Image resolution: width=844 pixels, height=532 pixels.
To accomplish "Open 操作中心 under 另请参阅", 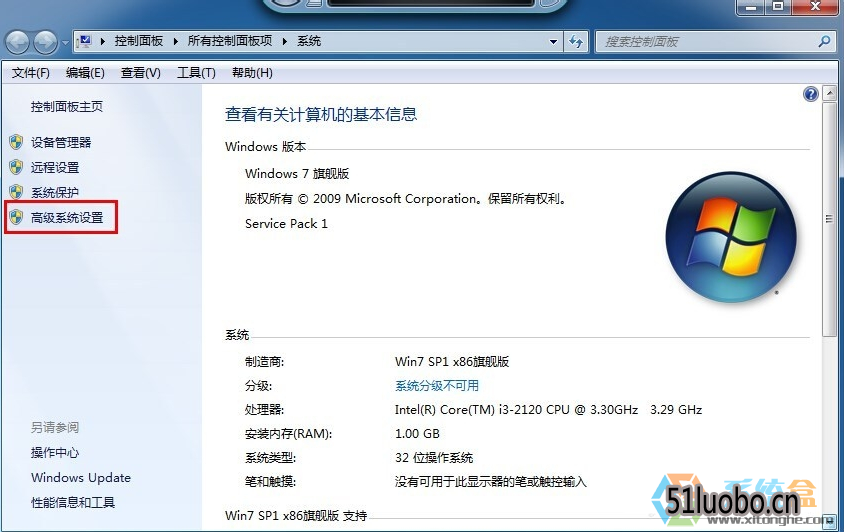I will [55, 452].
